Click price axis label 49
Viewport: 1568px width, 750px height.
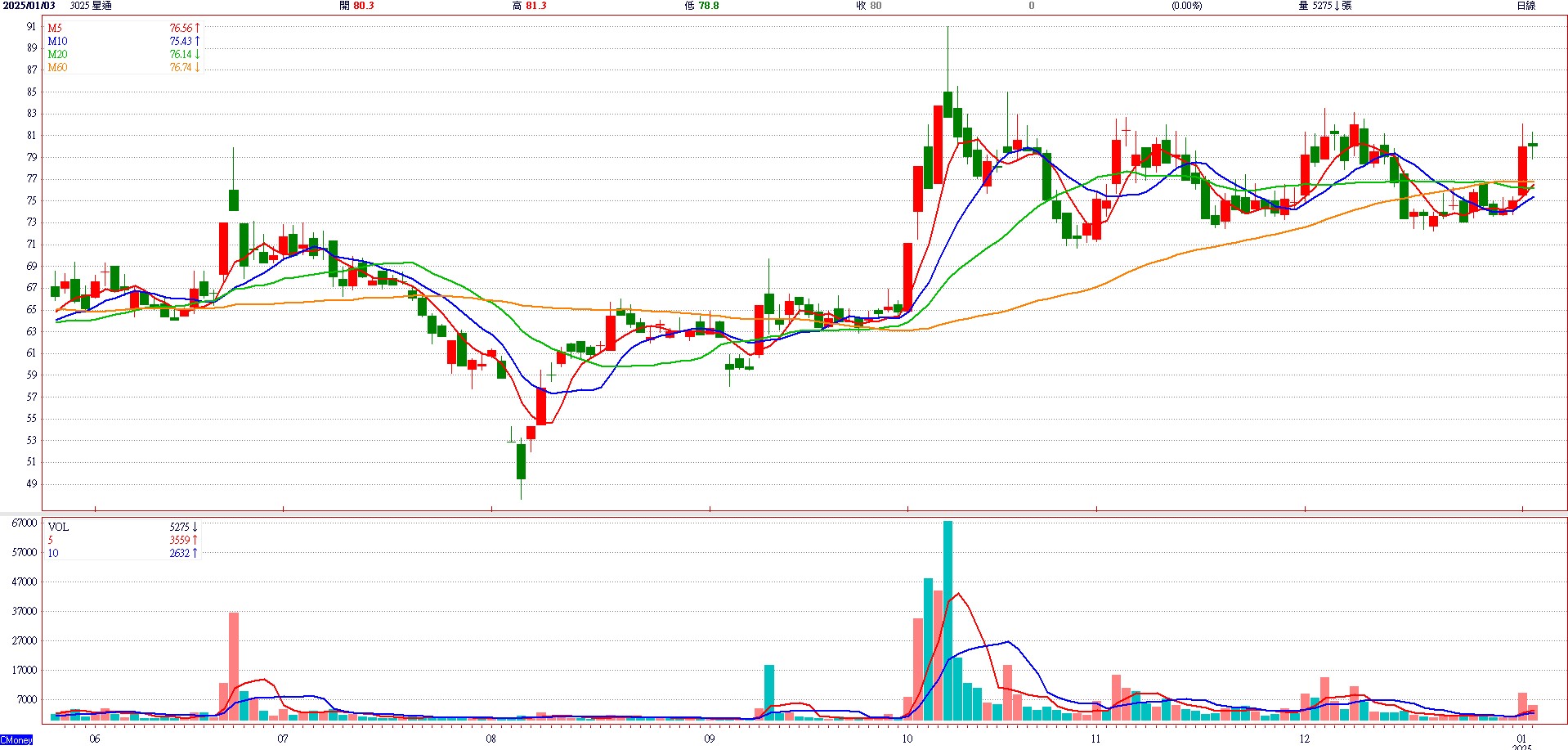32,483
